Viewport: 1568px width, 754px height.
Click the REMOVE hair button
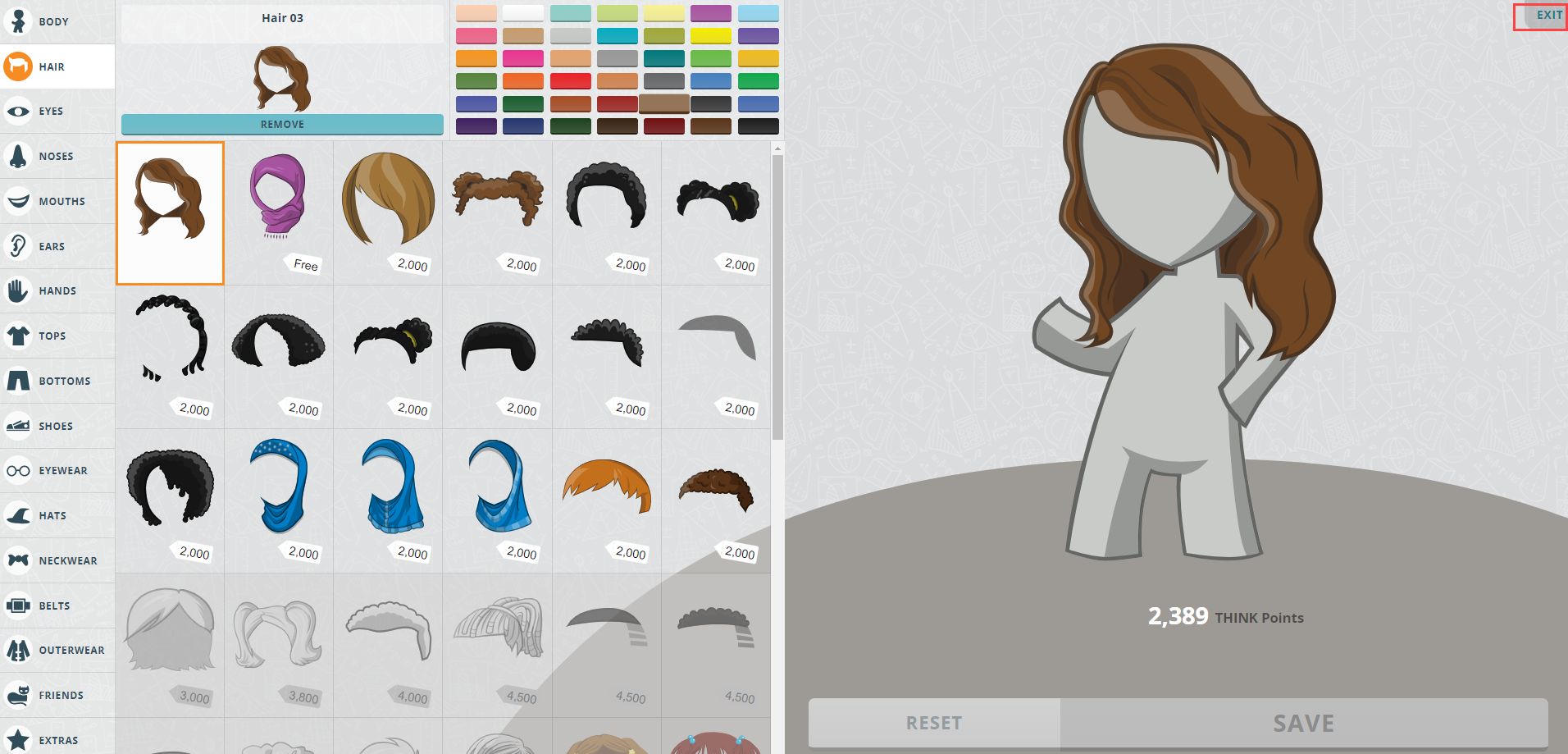coord(282,125)
